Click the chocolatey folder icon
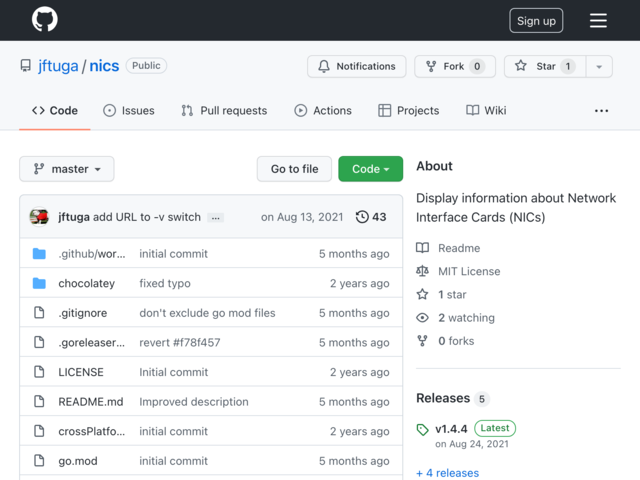Viewport: 640px width, 480px height. tap(39, 283)
